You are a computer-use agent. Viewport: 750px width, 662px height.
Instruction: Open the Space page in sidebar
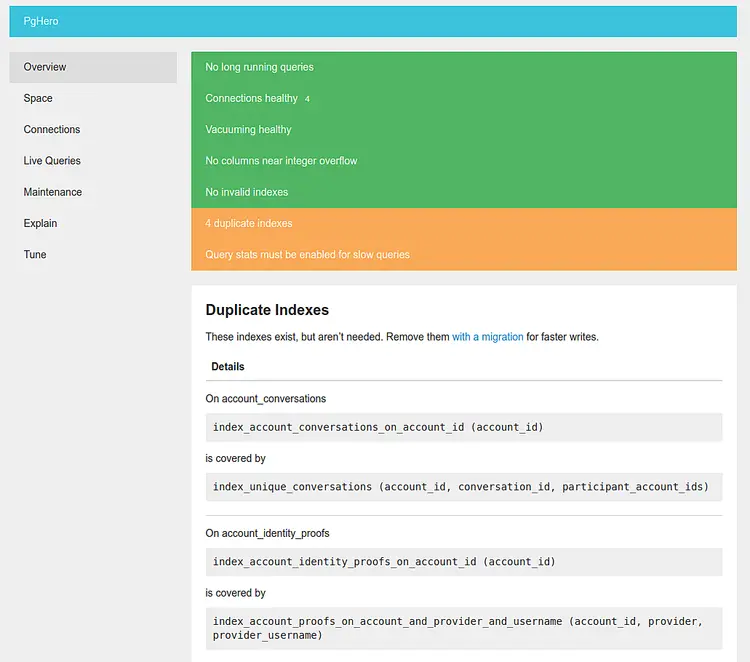point(93,98)
